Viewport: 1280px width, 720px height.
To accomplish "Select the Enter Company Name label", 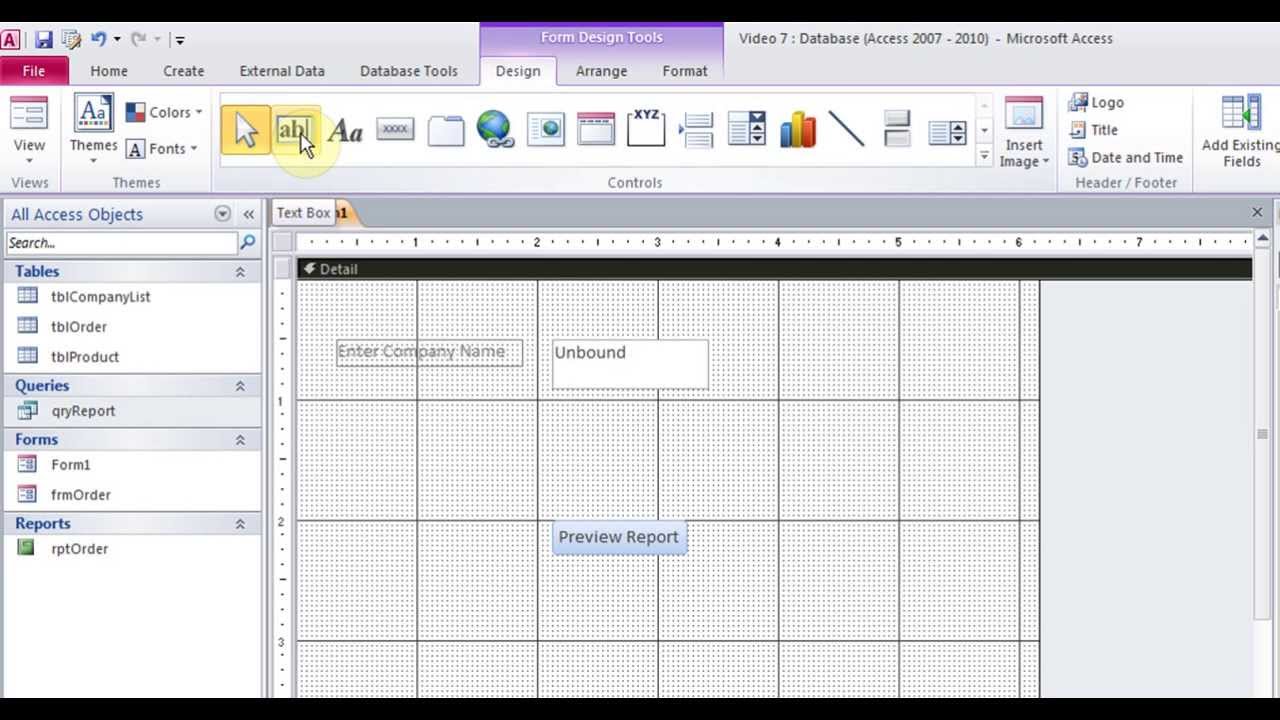I will [429, 352].
